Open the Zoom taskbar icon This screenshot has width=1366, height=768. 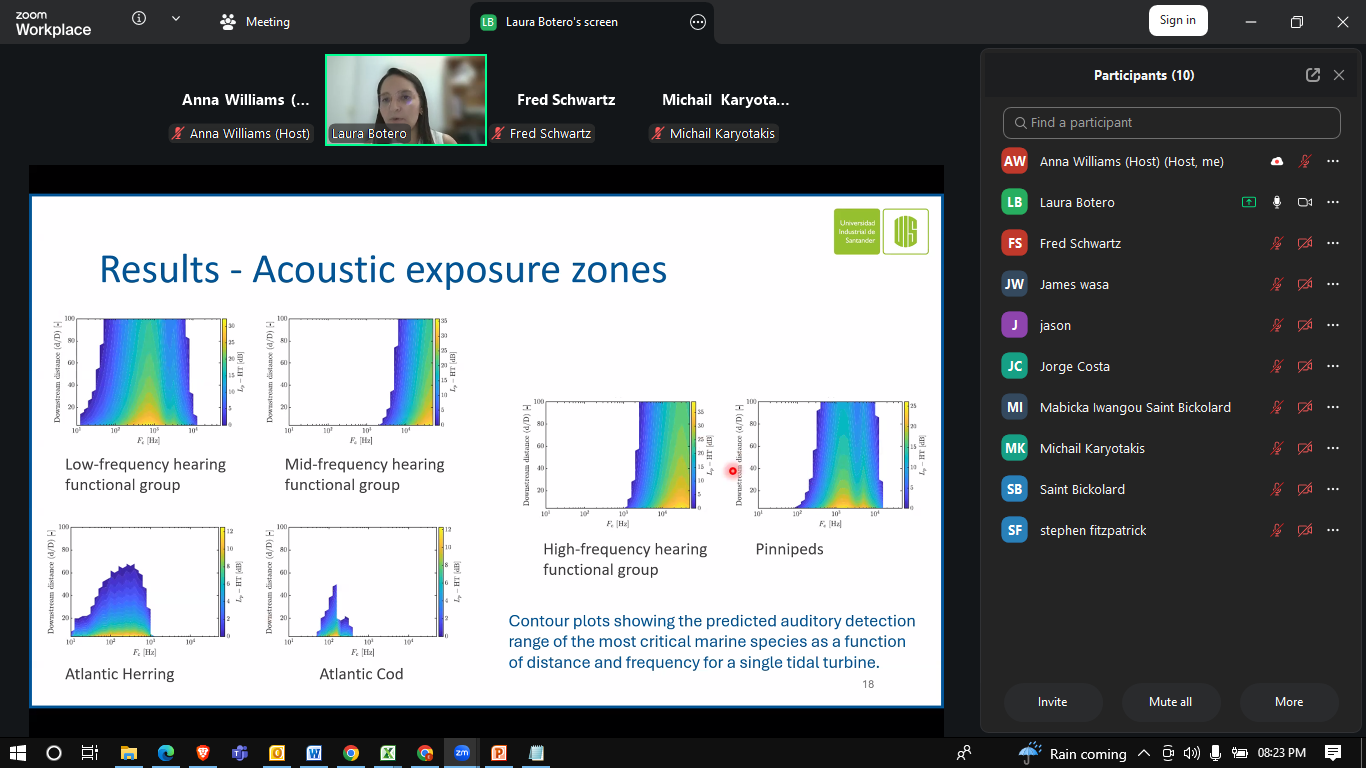[x=462, y=753]
